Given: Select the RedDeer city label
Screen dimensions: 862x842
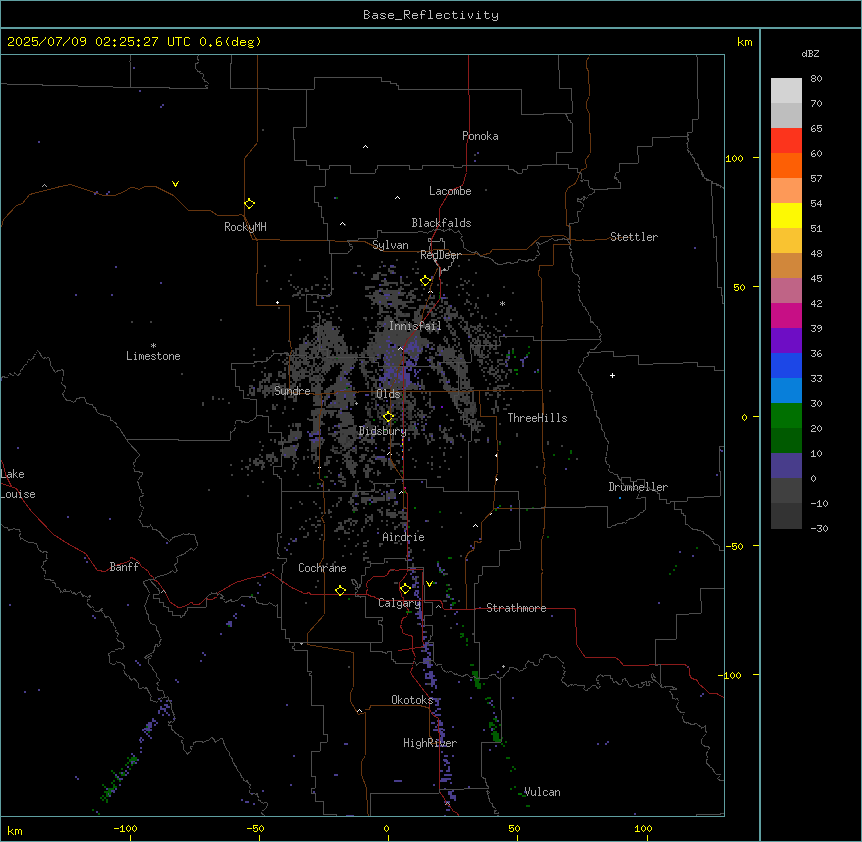Looking at the screenshot, I should click(440, 255).
